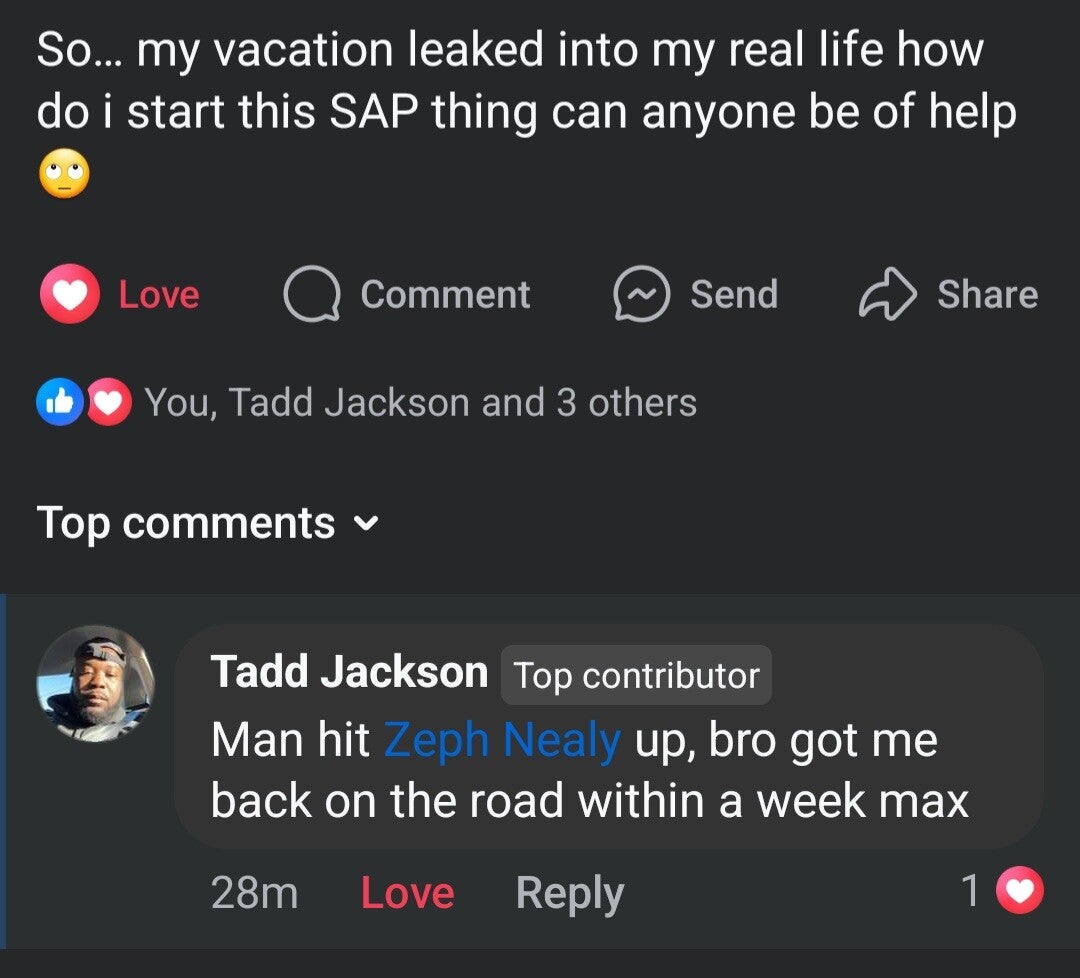The height and width of the screenshot is (978, 1080).
Task: Open the Tadd Jackson commenter name
Action: 349,673
